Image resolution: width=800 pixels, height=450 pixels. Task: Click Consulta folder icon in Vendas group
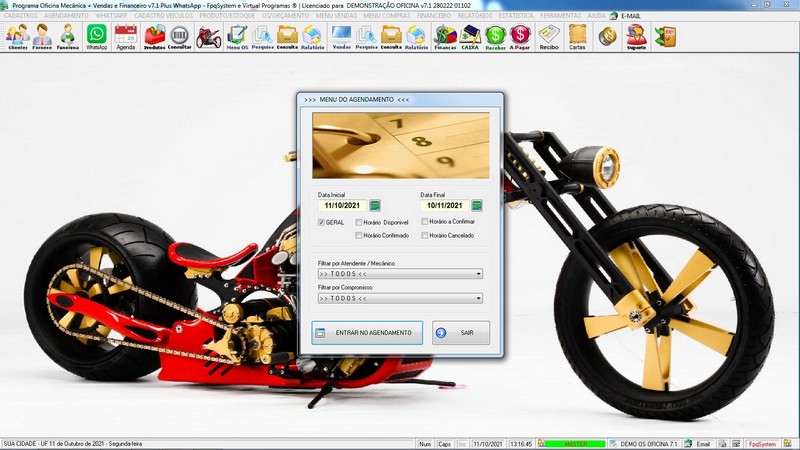click(x=391, y=37)
